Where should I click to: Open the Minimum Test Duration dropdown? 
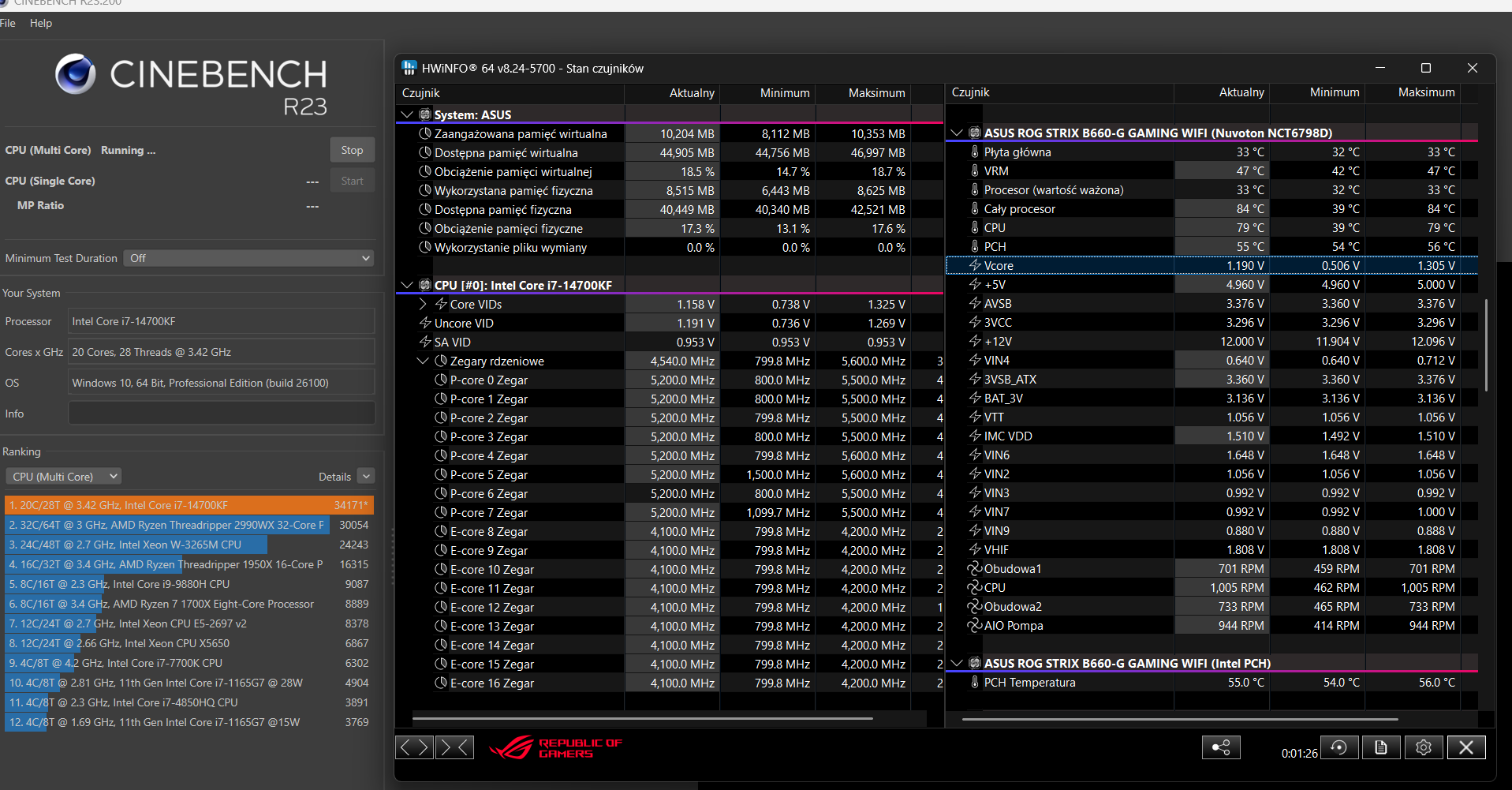(x=248, y=258)
